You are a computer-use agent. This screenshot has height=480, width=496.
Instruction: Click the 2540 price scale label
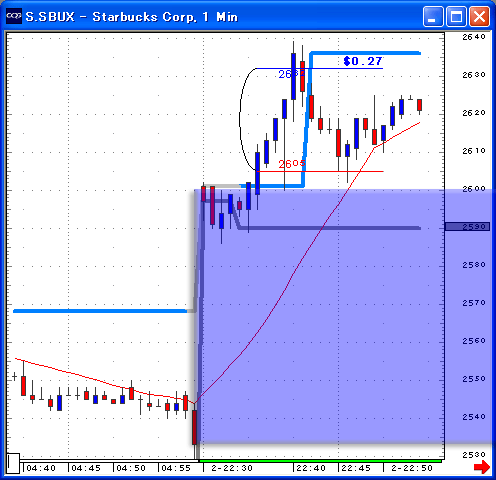474,417
